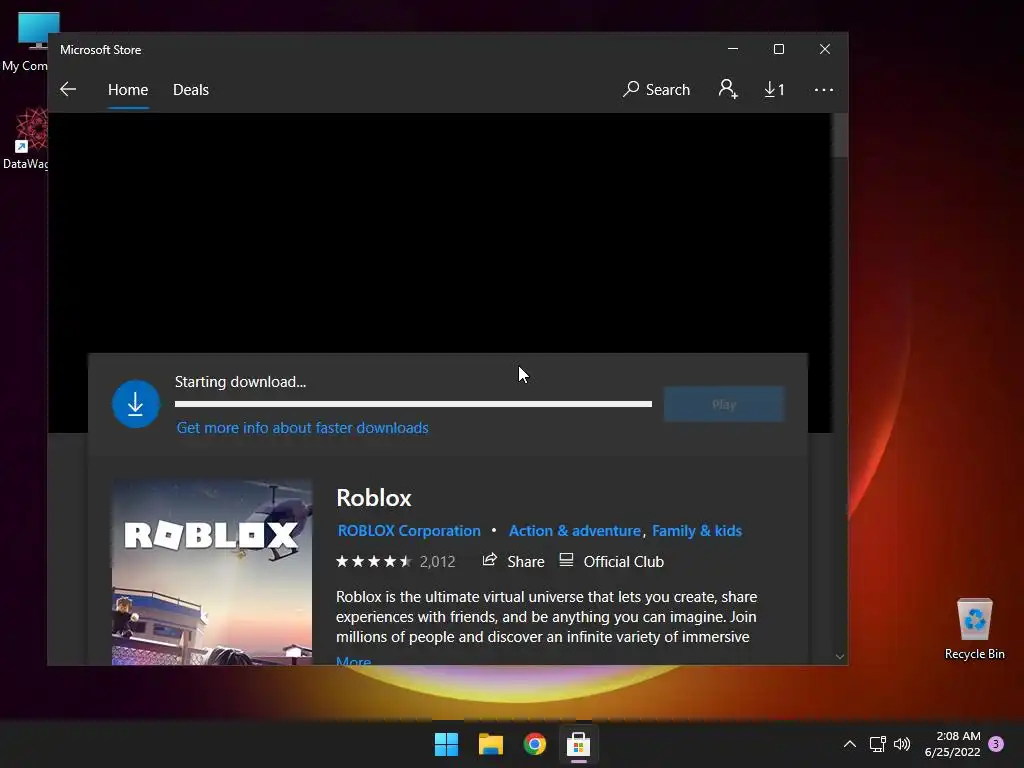The width and height of the screenshot is (1024, 768).
Task: Click the volume speaker tray icon
Action: tap(902, 744)
